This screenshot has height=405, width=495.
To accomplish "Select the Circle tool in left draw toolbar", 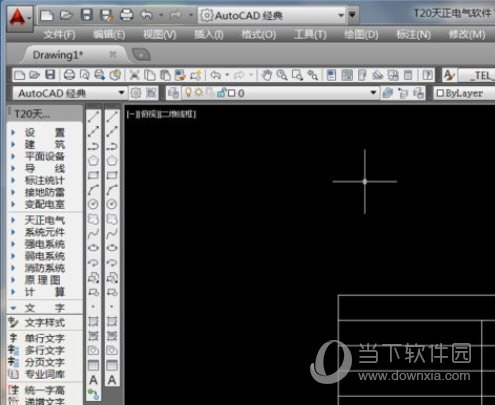I will 93,204.
